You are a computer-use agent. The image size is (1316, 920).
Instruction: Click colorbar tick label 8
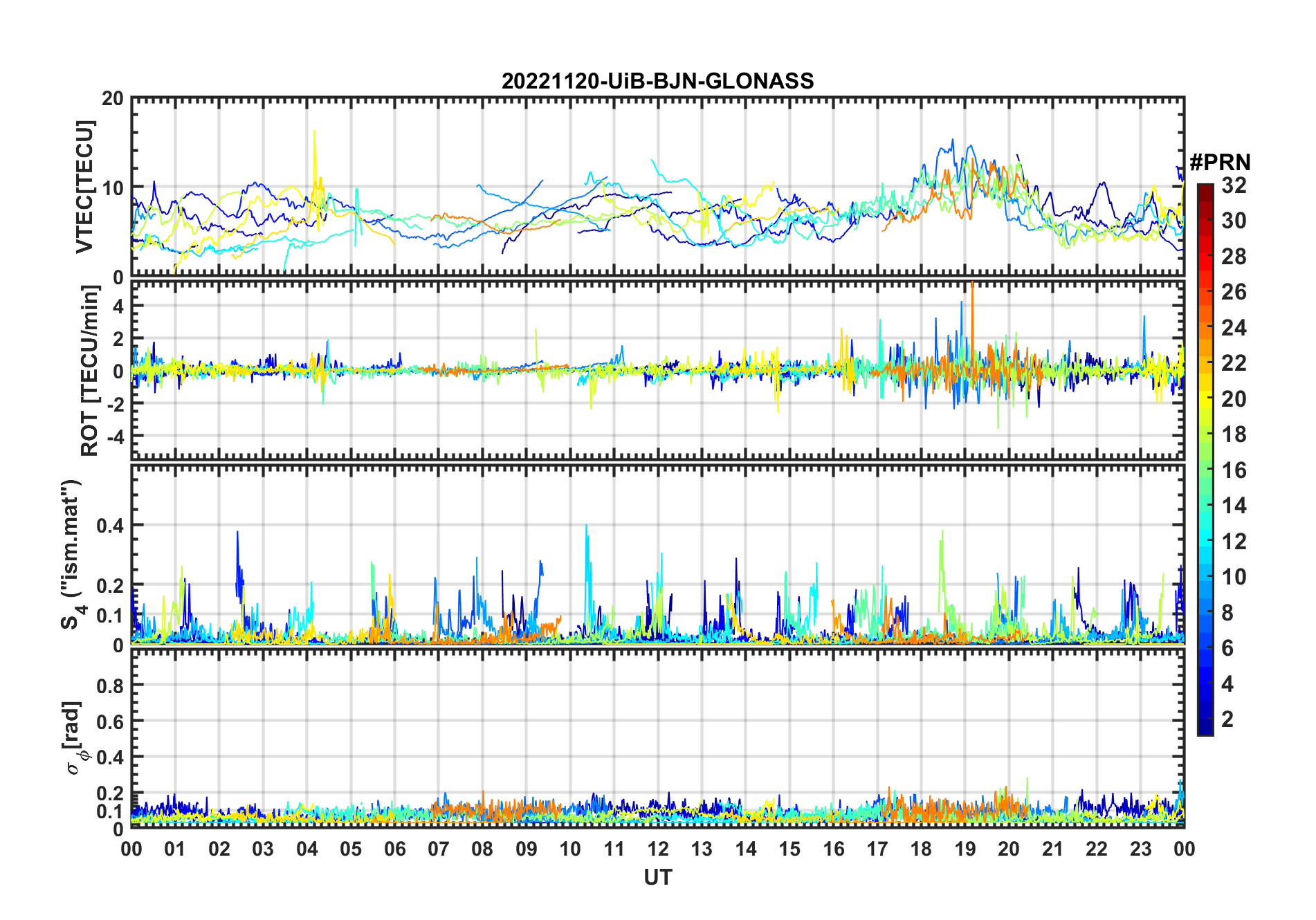pyautogui.click(x=1227, y=613)
